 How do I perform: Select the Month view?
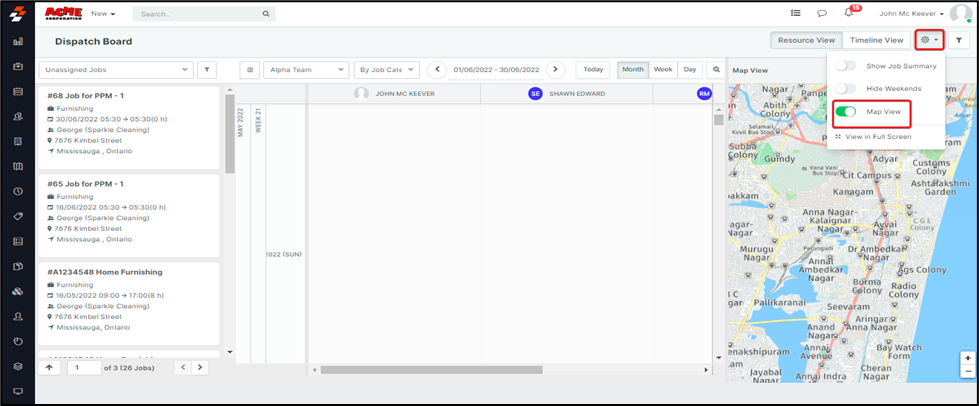[x=633, y=70]
